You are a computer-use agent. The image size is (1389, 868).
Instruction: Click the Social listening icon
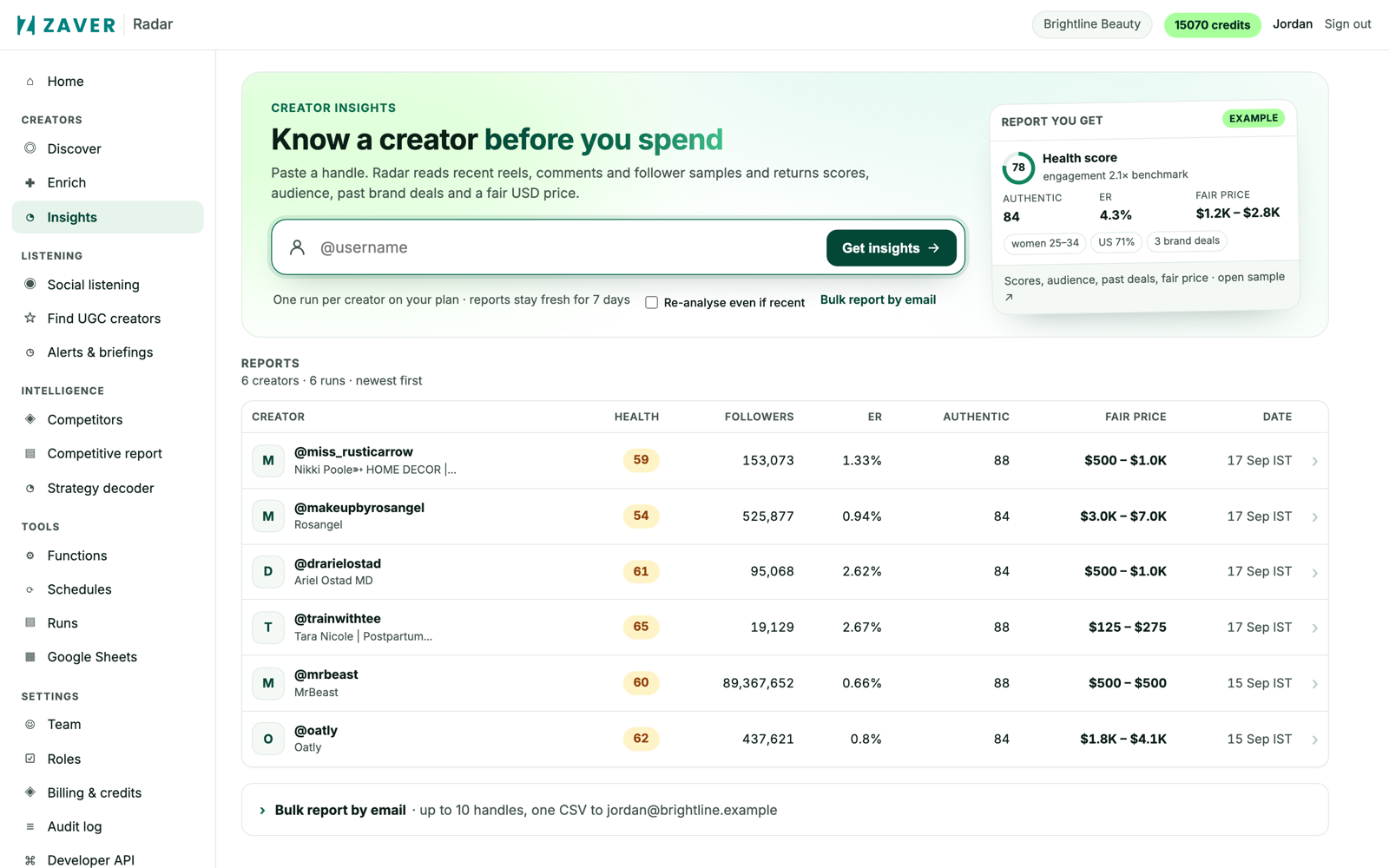click(x=30, y=284)
